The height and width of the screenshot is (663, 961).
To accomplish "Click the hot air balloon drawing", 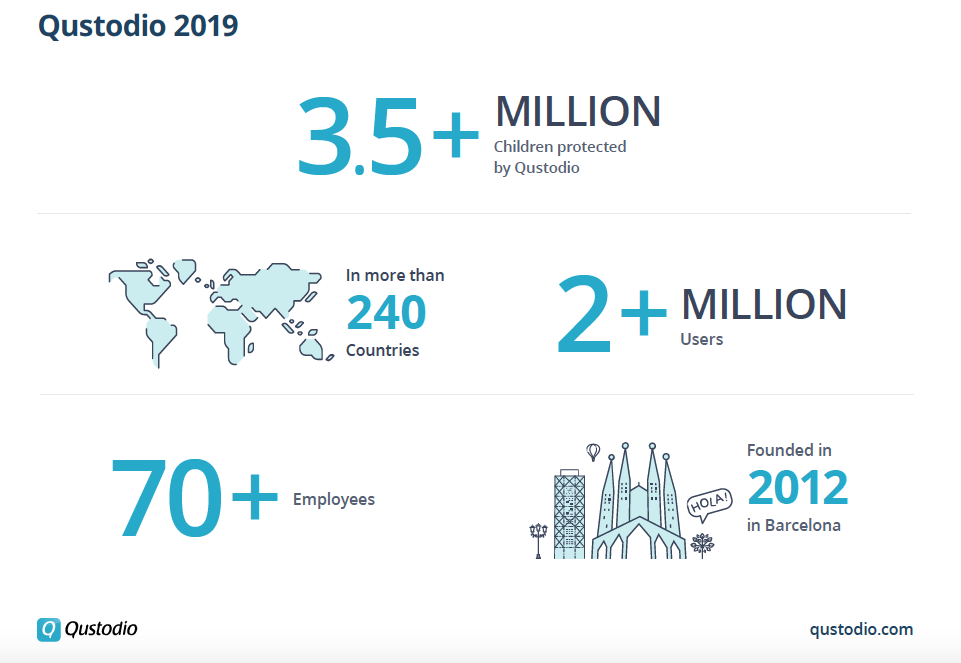I will (593, 452).
